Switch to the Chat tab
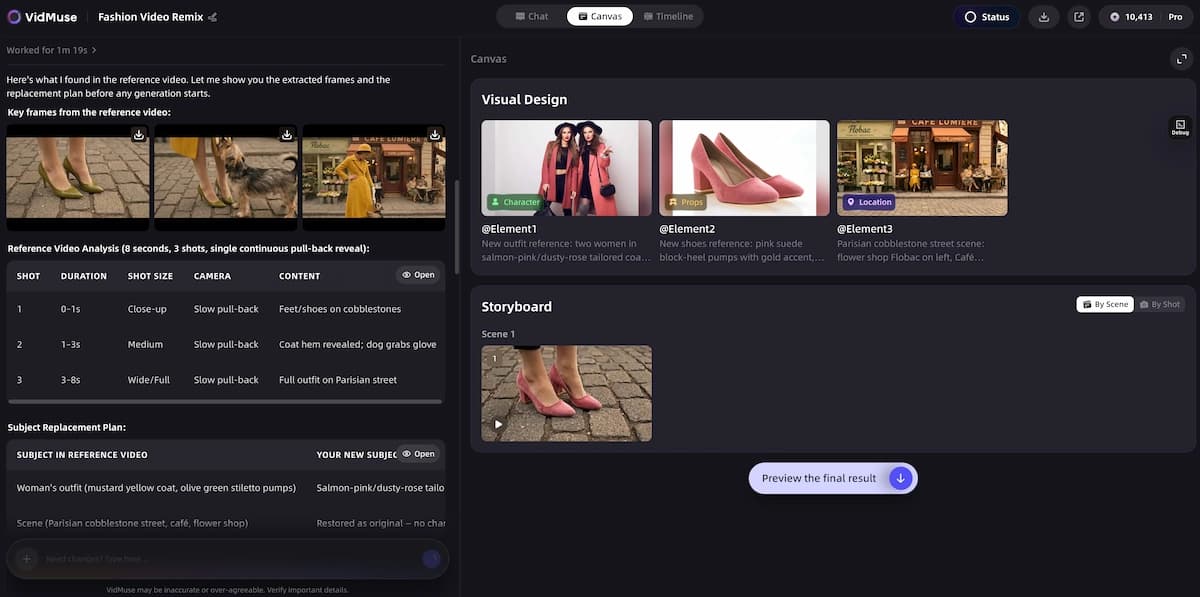Screen dimensions: 1200x597 point(532,16)
